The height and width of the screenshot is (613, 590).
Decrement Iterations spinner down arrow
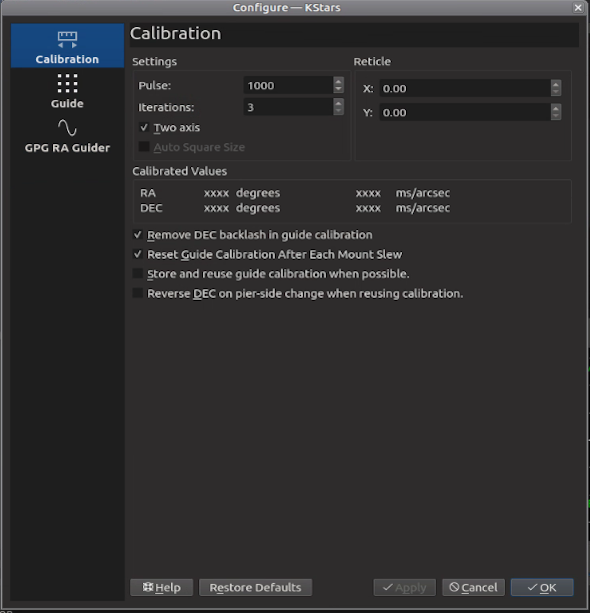click(x=339, y=111)
